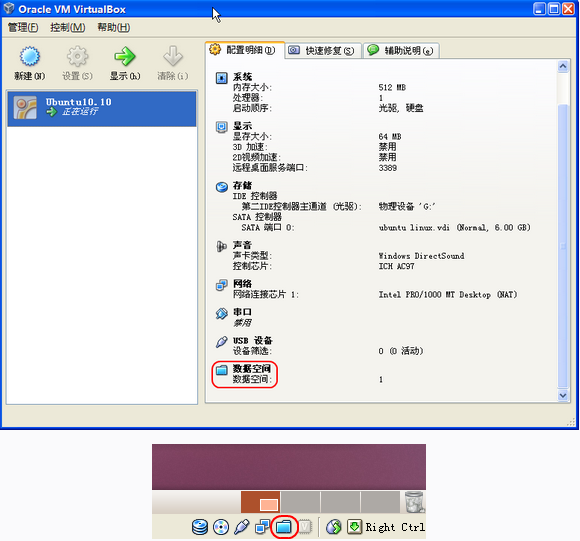This screenshot has height=541, width=580.
Task: Click the 显示 (Show) green arrow icon
Action: coord(125,56)
